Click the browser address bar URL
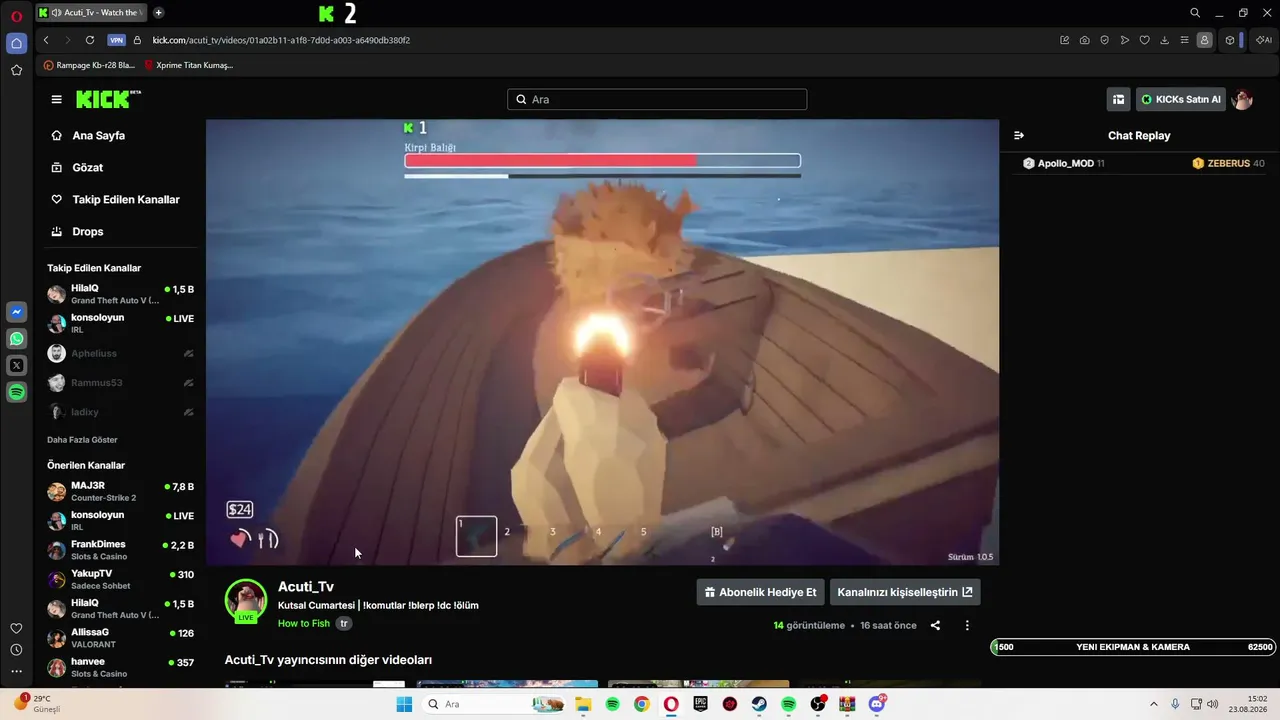This screenshot has width=1280, height=720. click(x=281, y=40)
